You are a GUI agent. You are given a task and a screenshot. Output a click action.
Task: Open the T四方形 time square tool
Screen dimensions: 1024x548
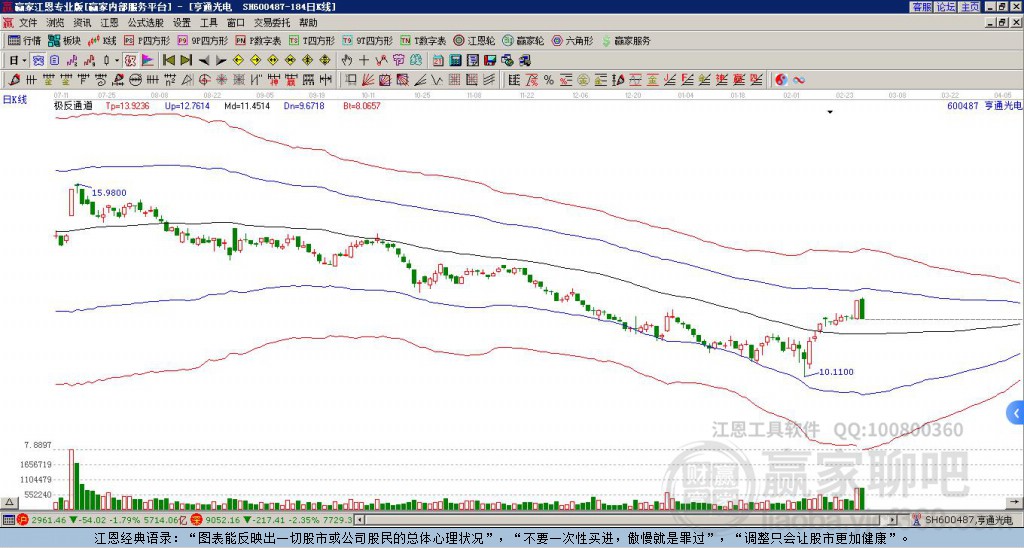click(x=312, y=40)
